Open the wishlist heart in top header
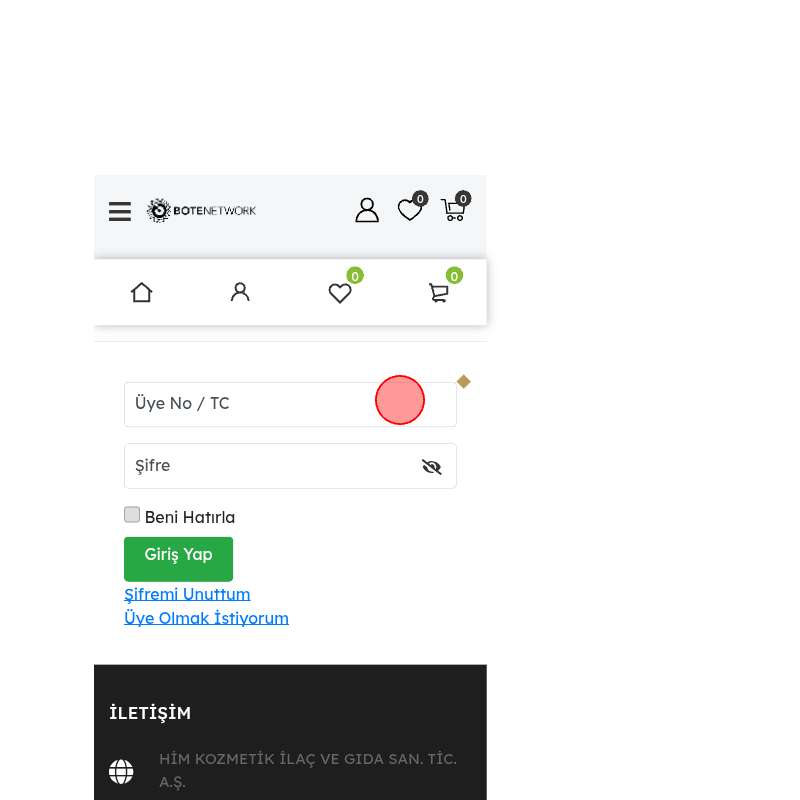 click(412, 207)
